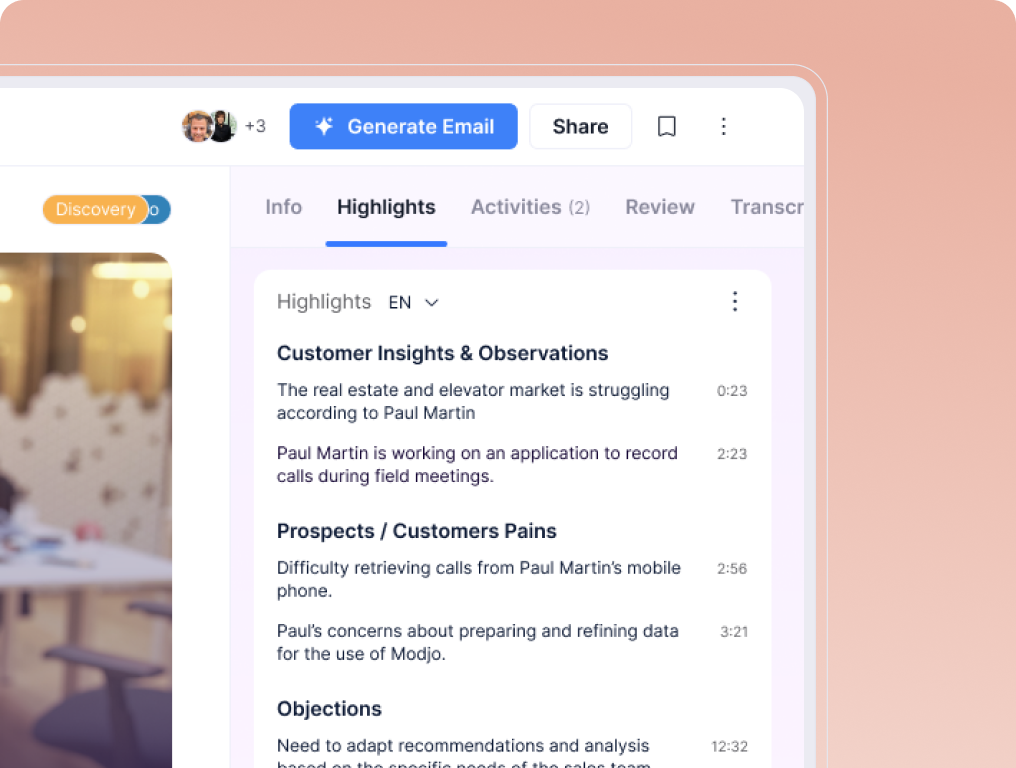The height and width of the screenshot is (768, 1016).
Task: Jump to timestamp 2:56
Action: click(x=732, y=568)
